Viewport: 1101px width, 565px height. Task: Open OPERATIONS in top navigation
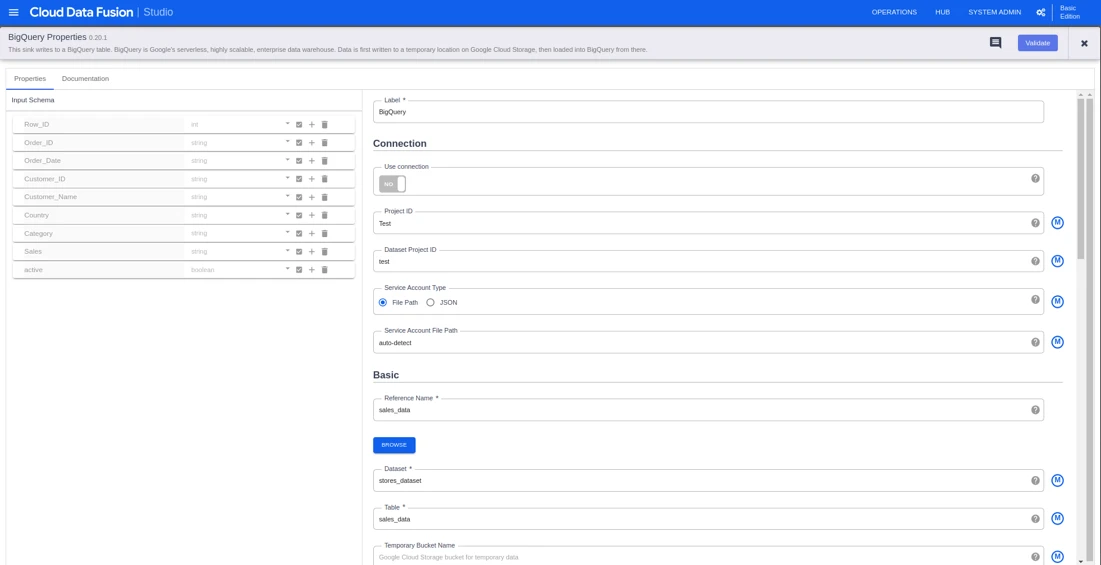pos(894,13)
